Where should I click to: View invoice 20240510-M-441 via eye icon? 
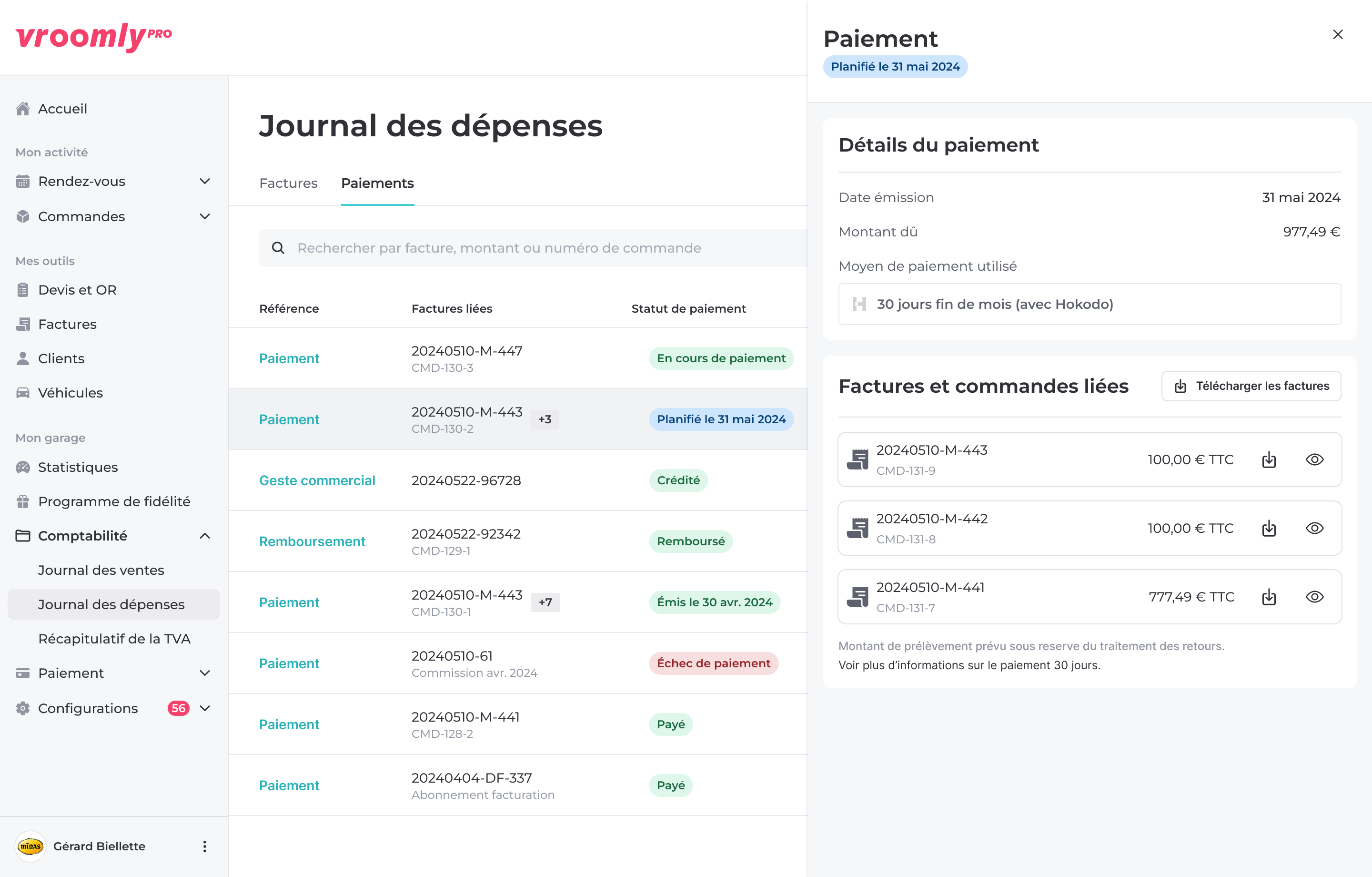click(x=1314, y=597)
